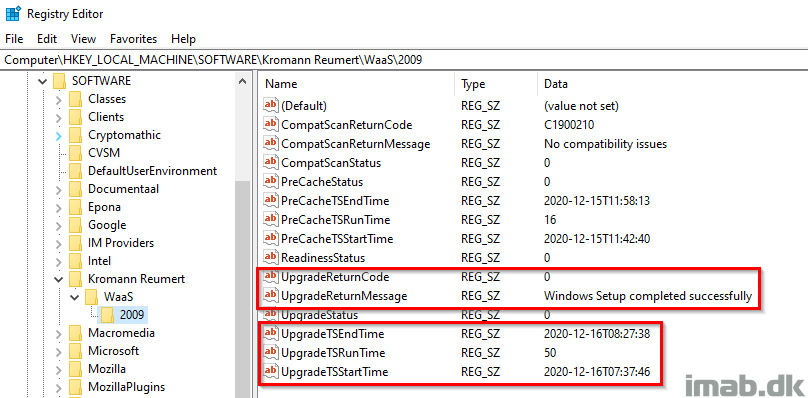The width and height of the screenshot is (808, 398).
Task: Click the registry path address bar
Action: 404,59
